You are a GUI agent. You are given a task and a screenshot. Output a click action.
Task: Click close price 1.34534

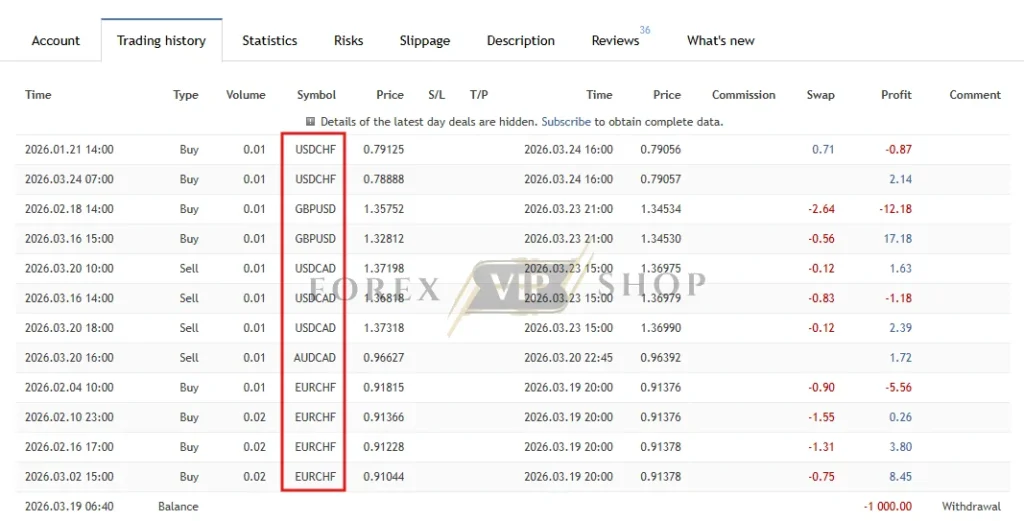[661, 209]
